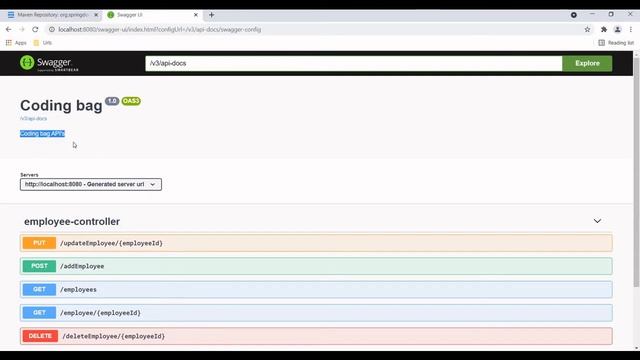
Task: Bookmark this page with star icon
Action: click(587, 29)
